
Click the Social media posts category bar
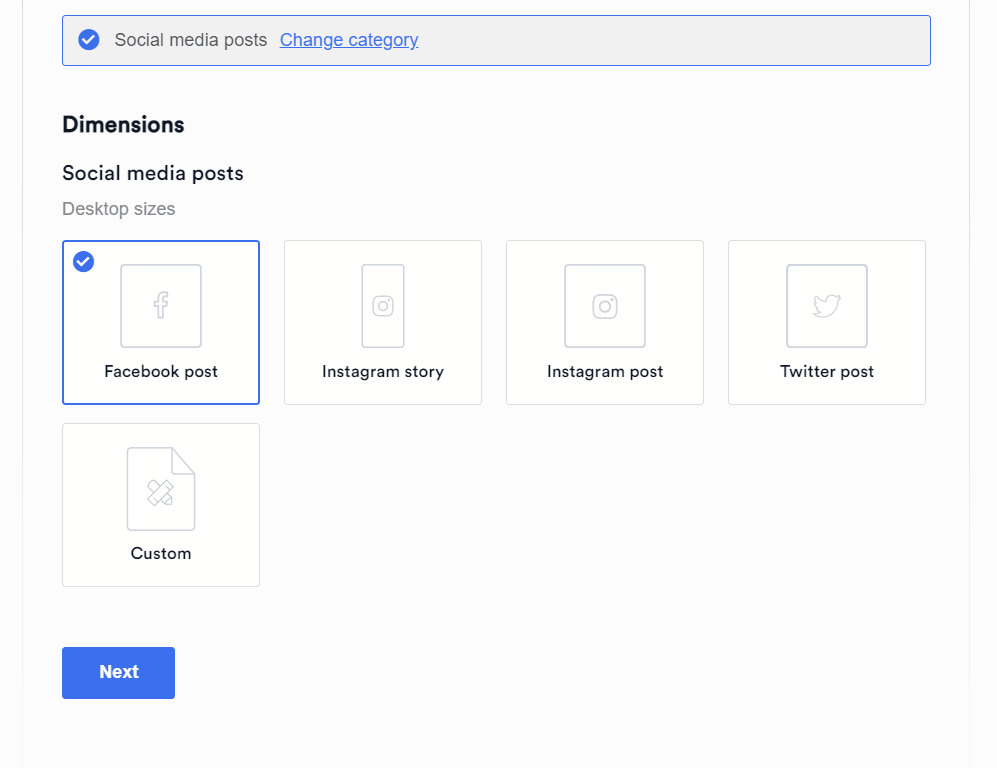496,41
